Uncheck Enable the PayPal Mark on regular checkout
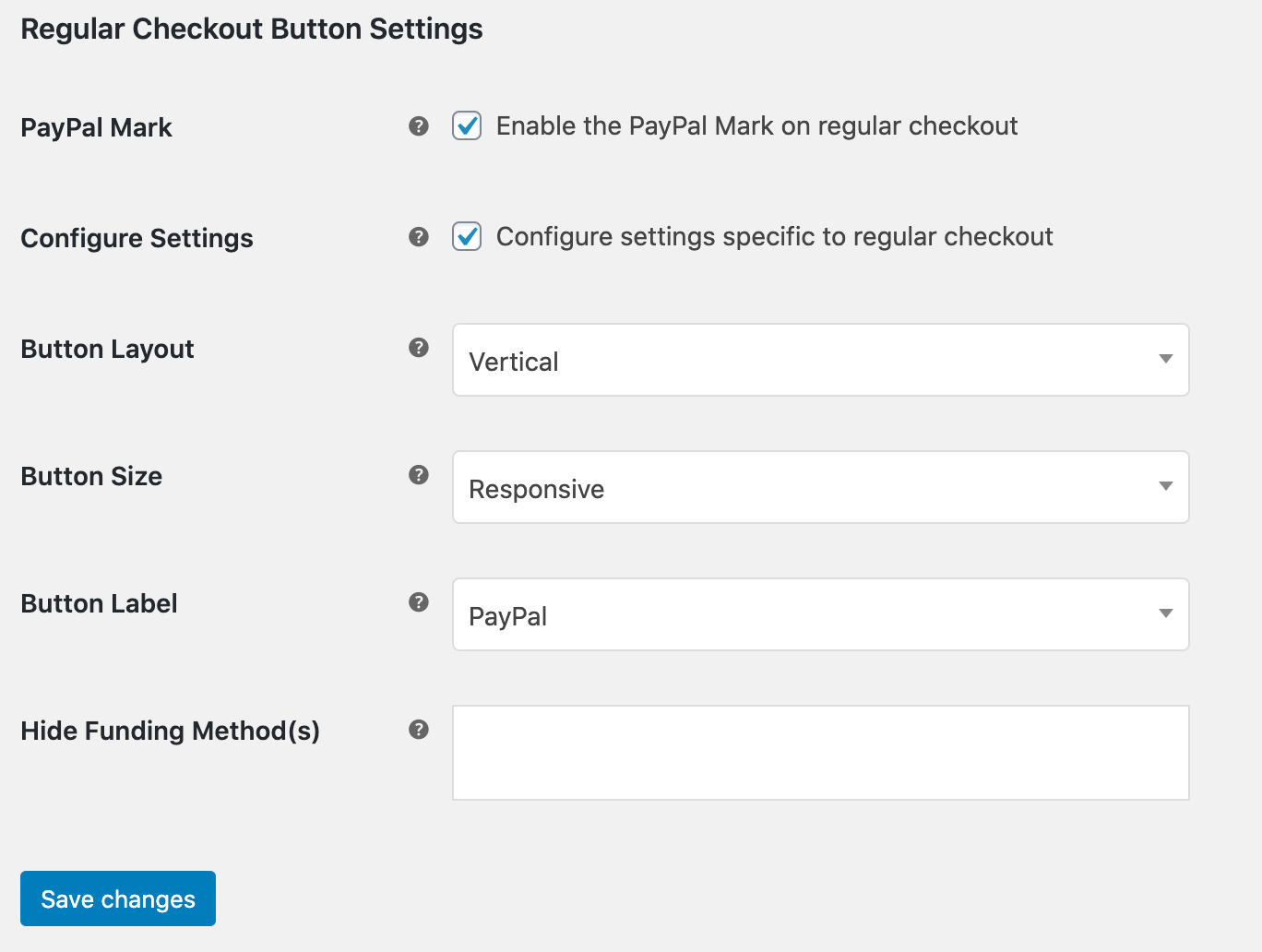 (467, 126)
